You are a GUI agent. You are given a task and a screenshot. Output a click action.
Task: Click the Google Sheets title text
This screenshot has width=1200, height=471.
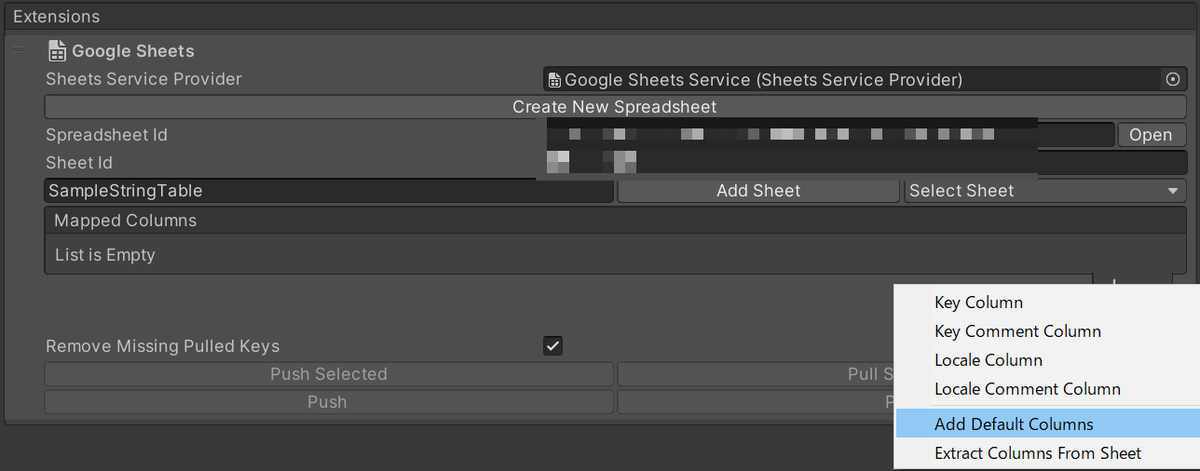tap(133, 51)
